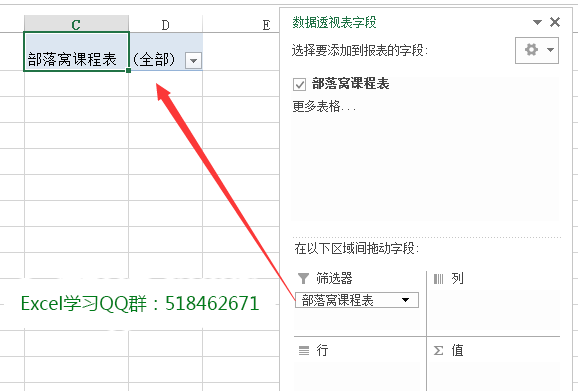Click the 值 area label
The width and height of the screenshot is (578, 391).
(x=457, y=350)
